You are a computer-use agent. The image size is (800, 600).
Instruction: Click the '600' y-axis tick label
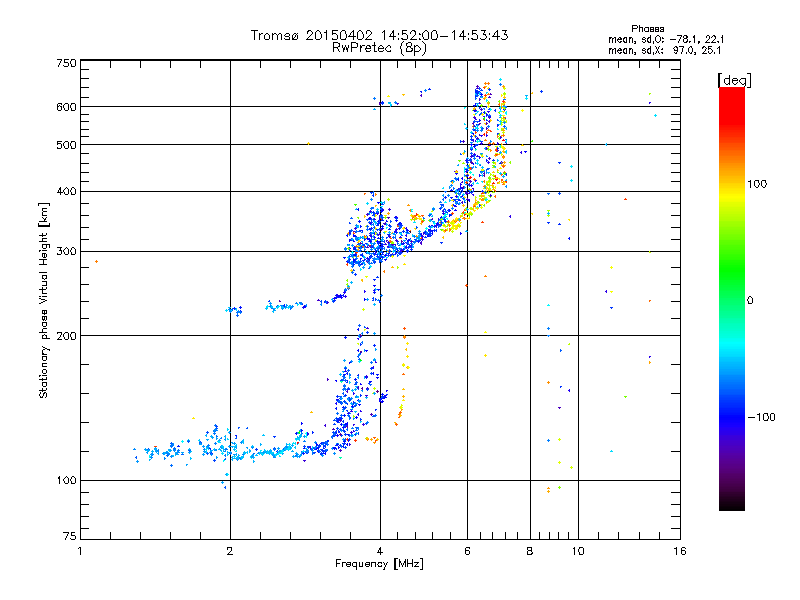(x=67, y=107)
